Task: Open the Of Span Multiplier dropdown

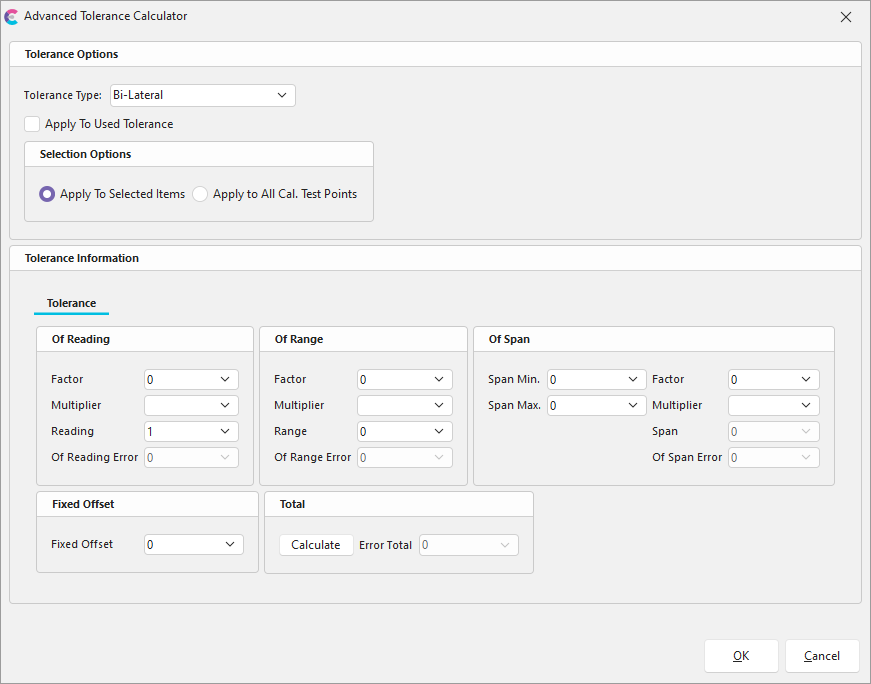Action: click(x=773, y=405)
